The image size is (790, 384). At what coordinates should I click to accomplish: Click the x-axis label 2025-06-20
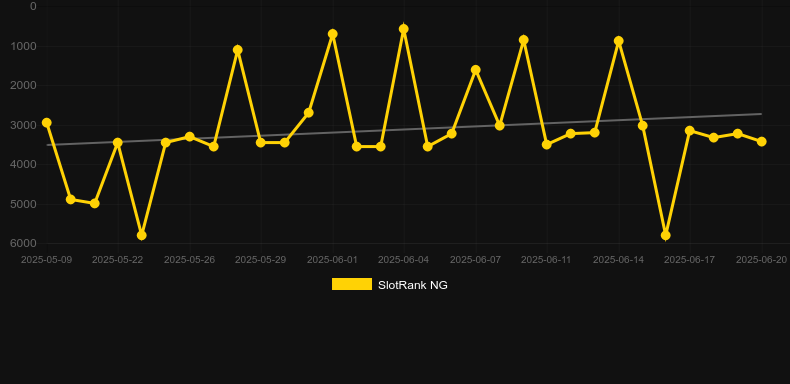(762, 260)
